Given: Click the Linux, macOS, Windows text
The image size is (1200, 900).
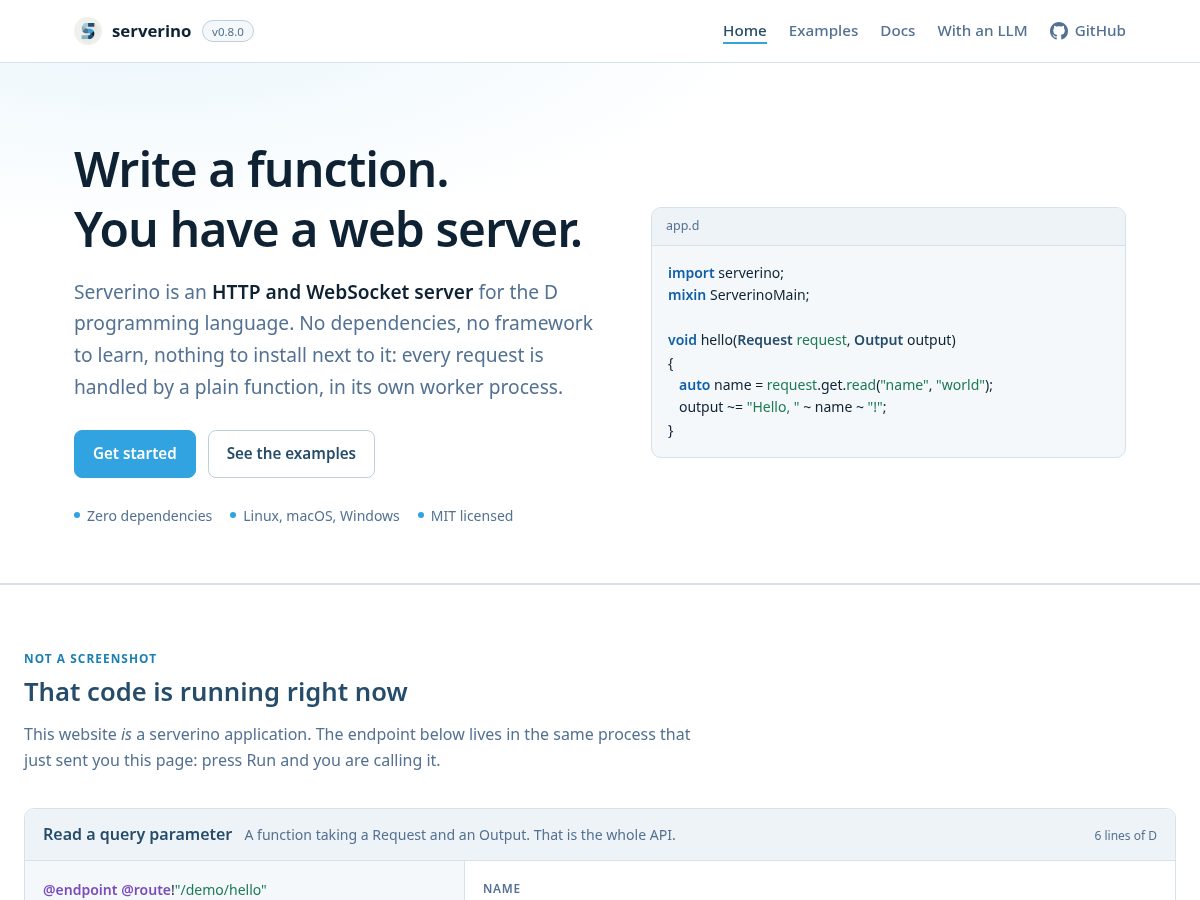Looking at the screenshot, I should coord(321,516).
